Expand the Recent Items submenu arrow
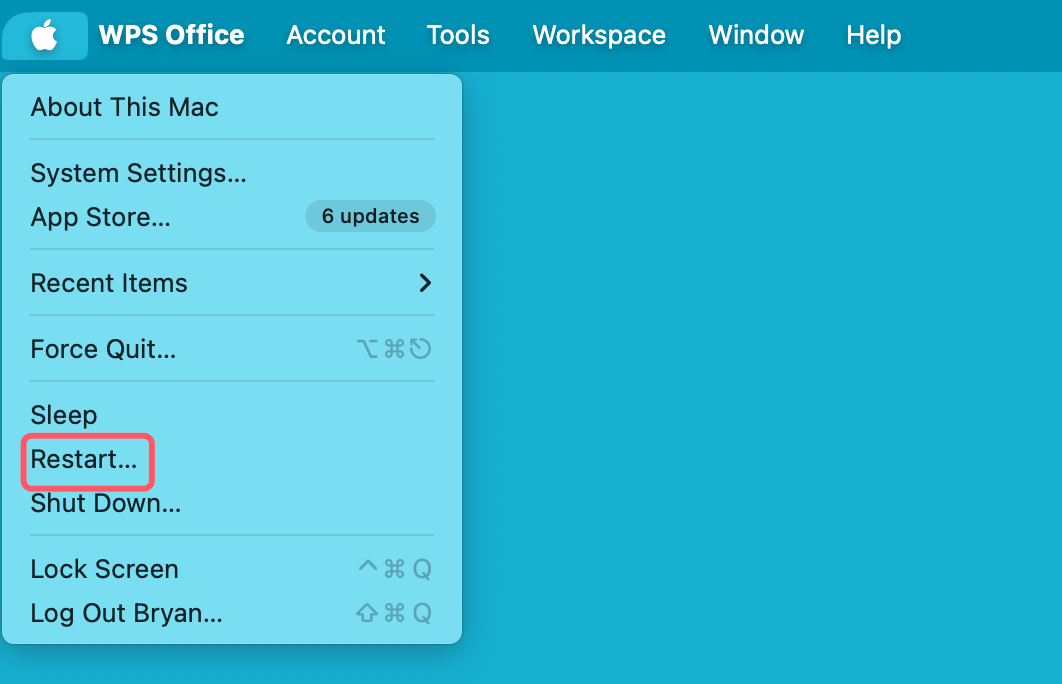The height and width of the screenshot is (684, 1062). tap(425, 283)
